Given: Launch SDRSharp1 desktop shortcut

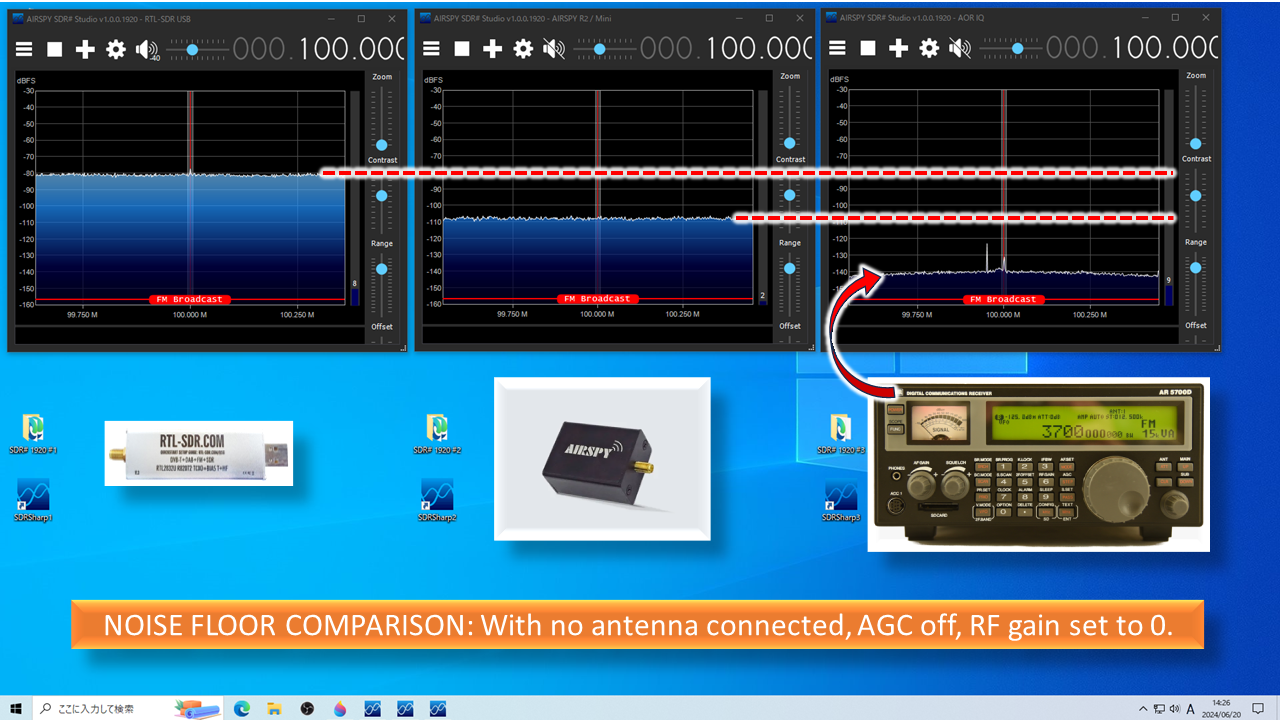Looking at the screenshot, I should point(33,501).
